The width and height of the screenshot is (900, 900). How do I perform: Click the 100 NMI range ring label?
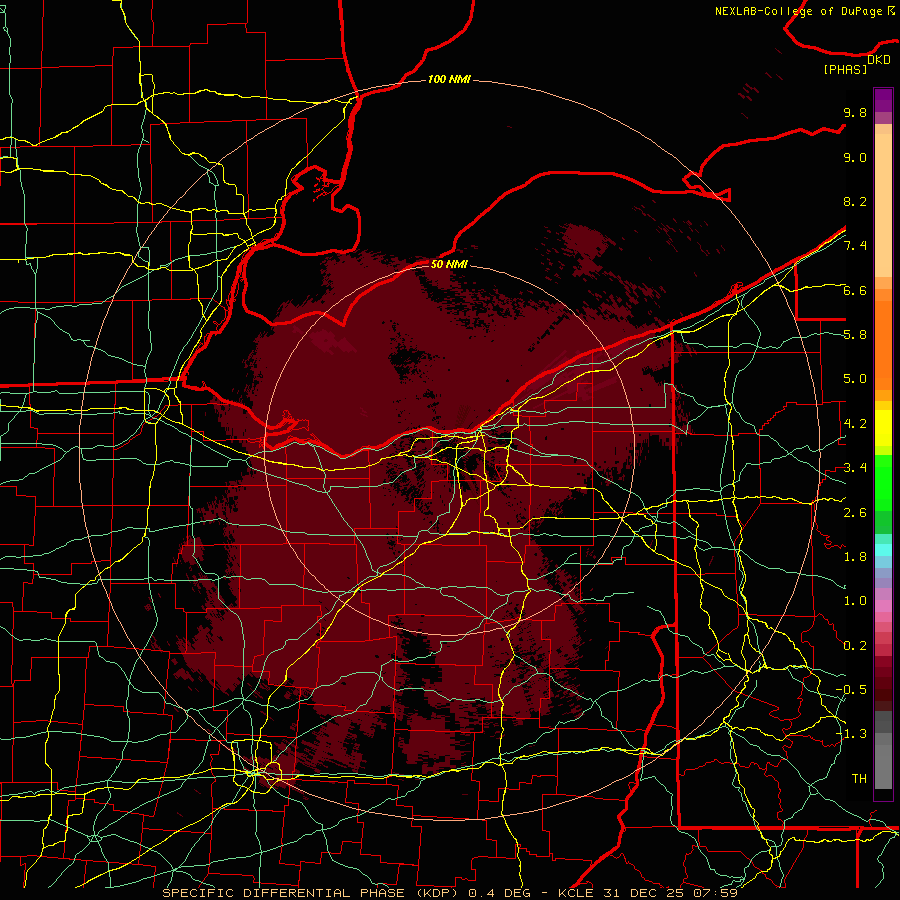click(x=449, y=79)
